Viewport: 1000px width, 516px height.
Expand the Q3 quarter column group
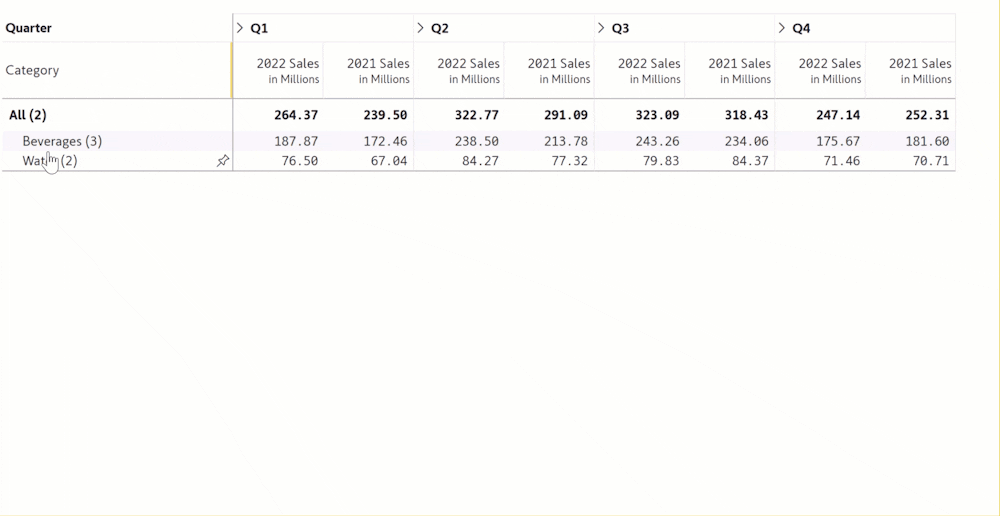click(602, 28)
